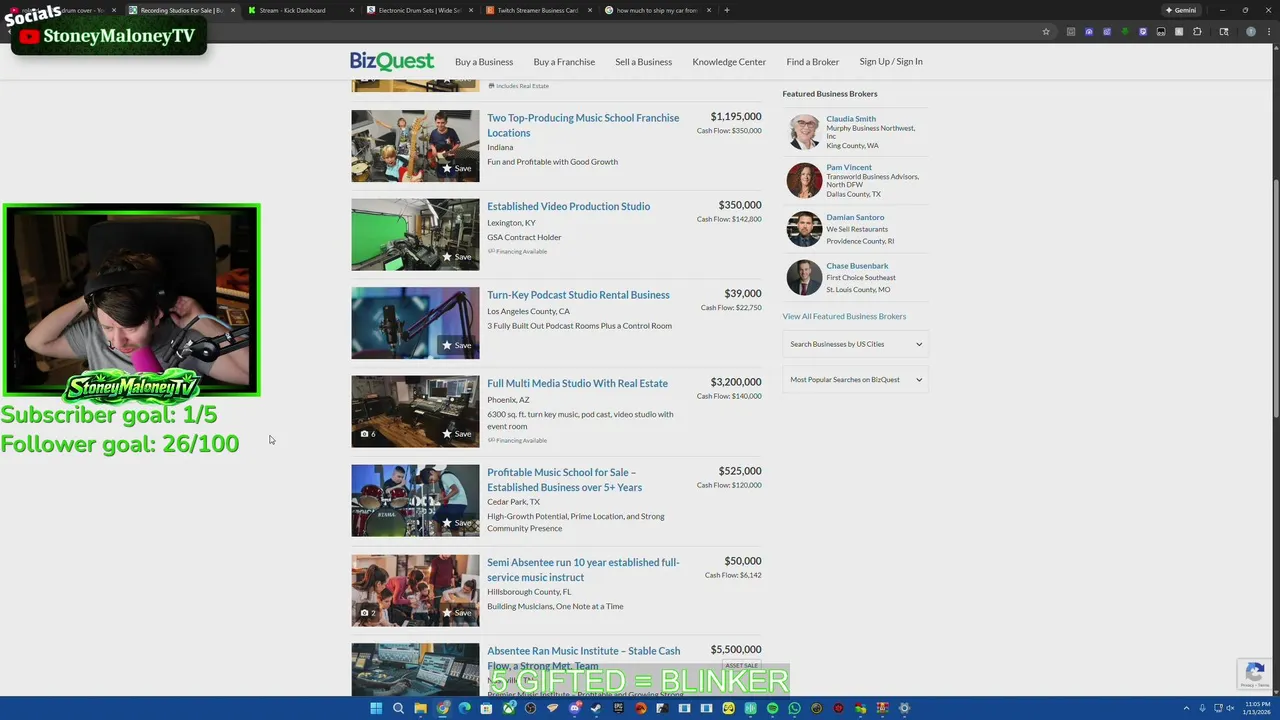Open OBS Studio from the taskbar
This screenshot has height=720, width=1280.
[531, 708]
